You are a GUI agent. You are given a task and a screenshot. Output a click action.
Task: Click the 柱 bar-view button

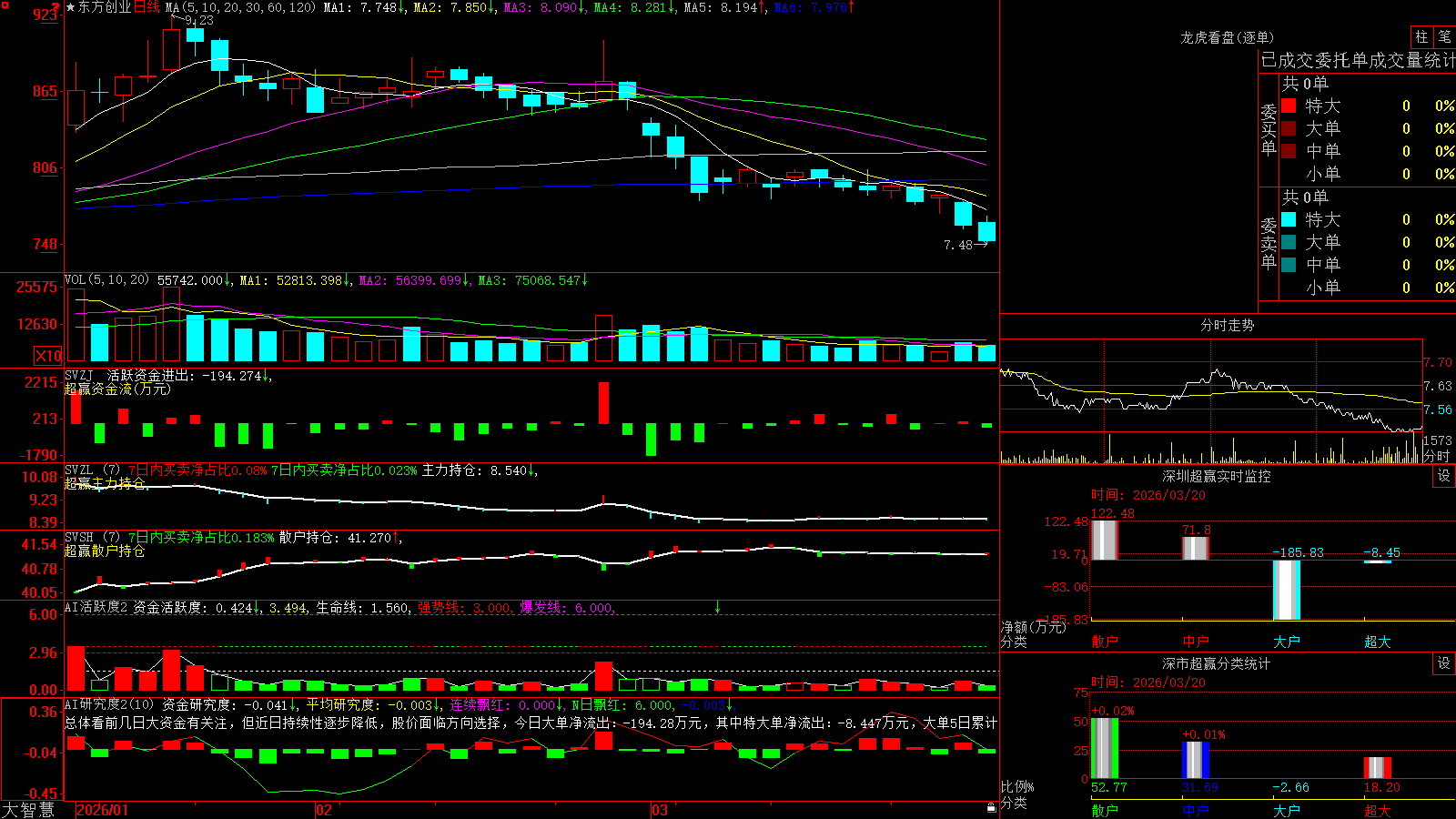pyautogui.click(x=1421, y=36)
